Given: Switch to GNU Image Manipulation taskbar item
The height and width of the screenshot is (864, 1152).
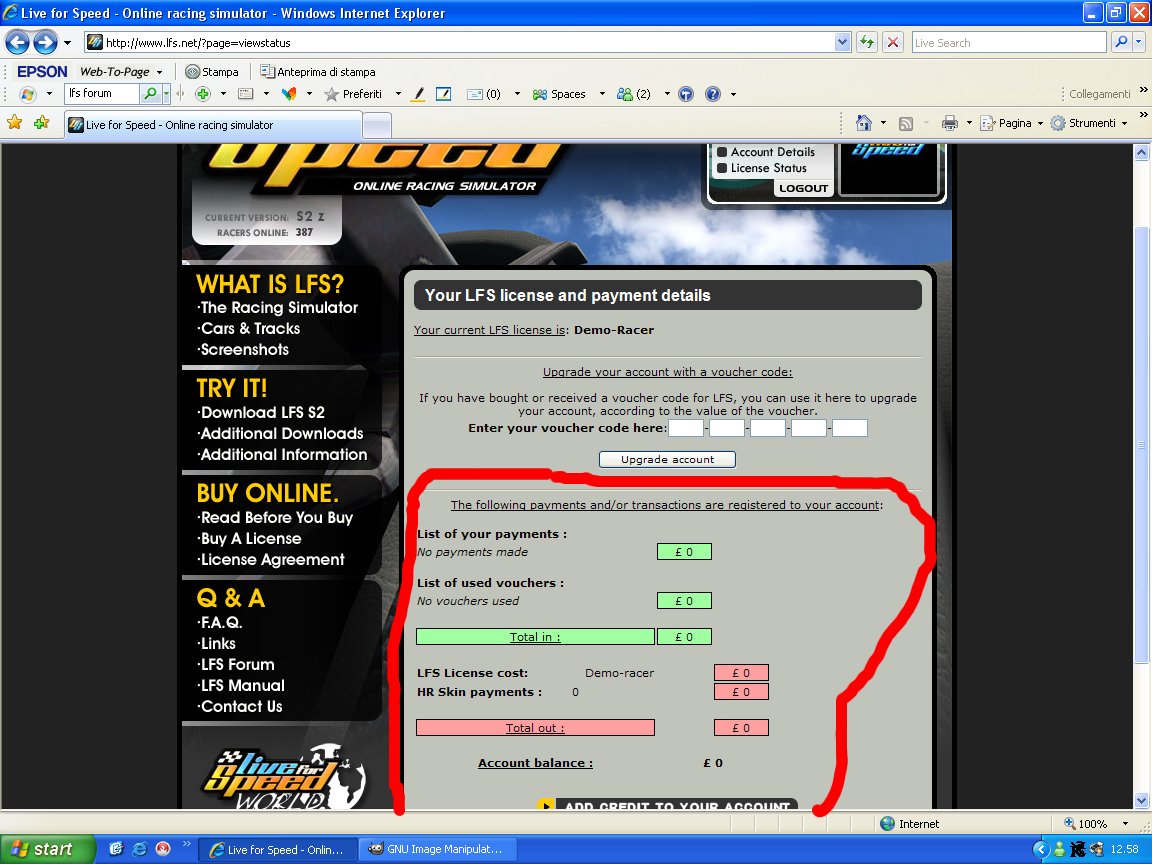Looking at the screenshot, I should click(x=436, y=849).
